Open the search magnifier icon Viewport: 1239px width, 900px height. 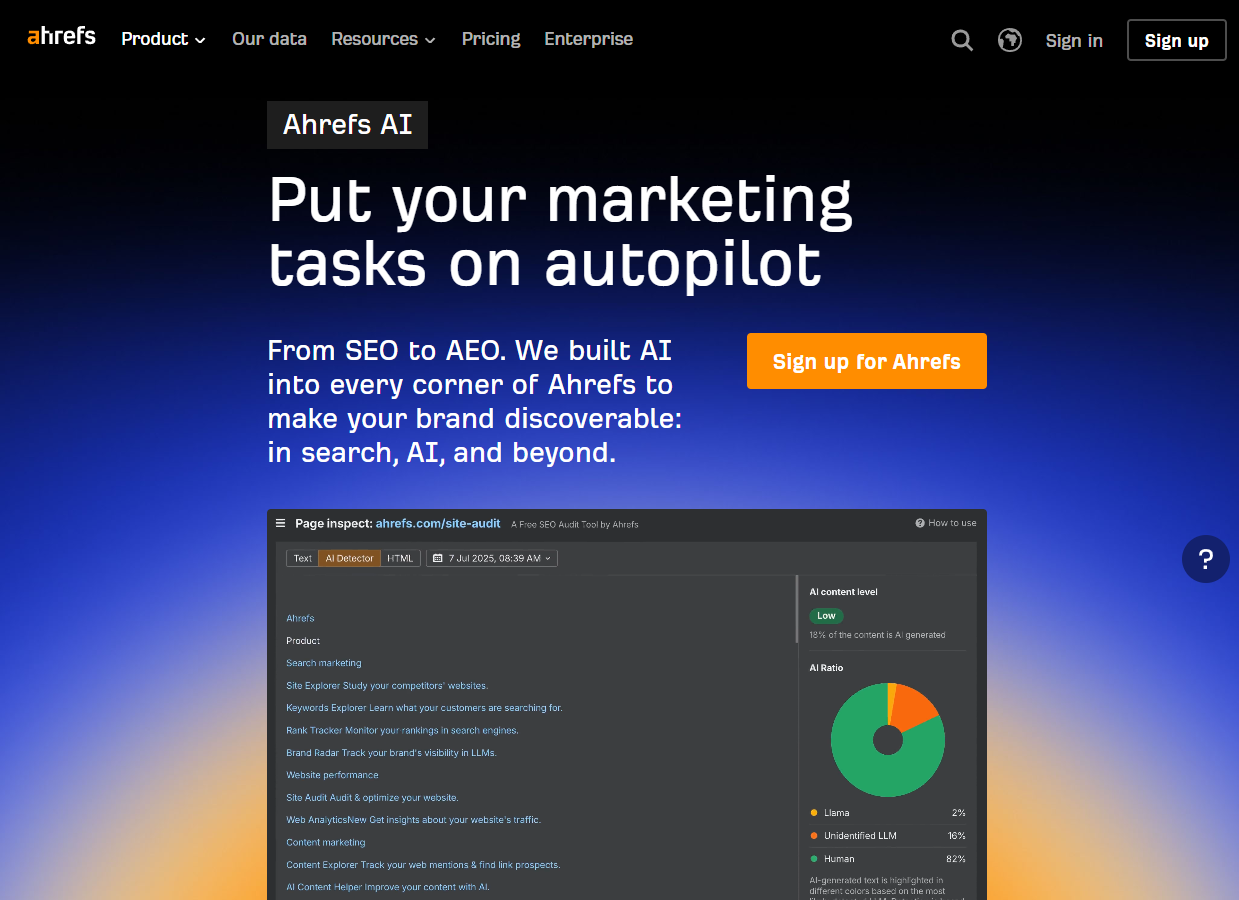(x=962, y=40)
